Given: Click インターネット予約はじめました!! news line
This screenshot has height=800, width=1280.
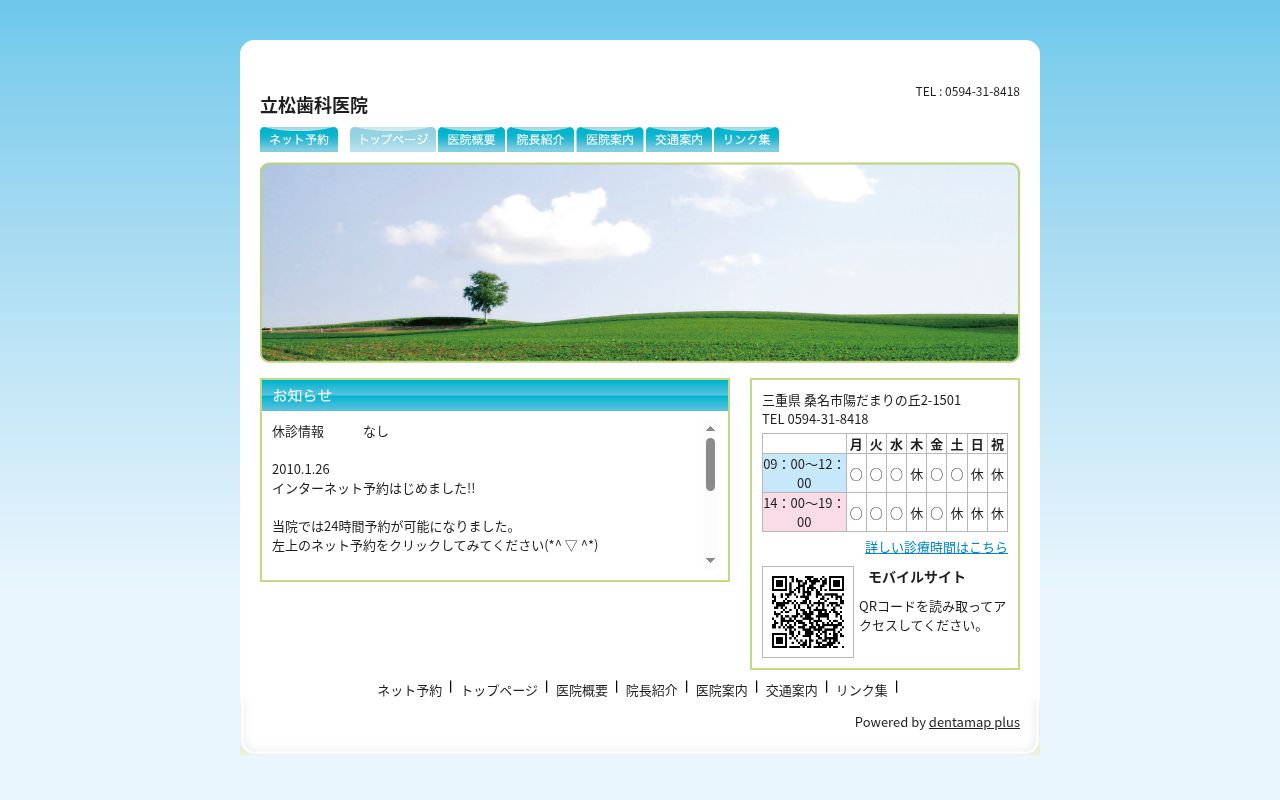Looking at the screenshot, I should [374, 488].
